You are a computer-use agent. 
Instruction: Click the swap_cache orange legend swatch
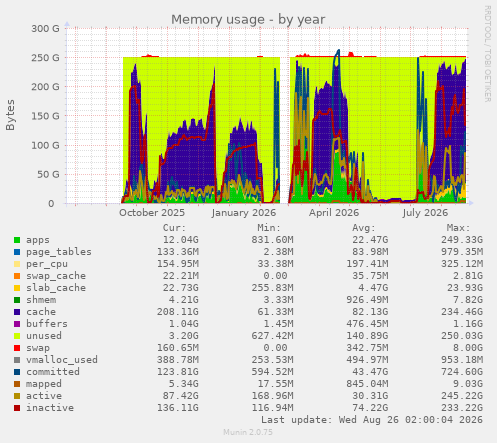point(17,276)
